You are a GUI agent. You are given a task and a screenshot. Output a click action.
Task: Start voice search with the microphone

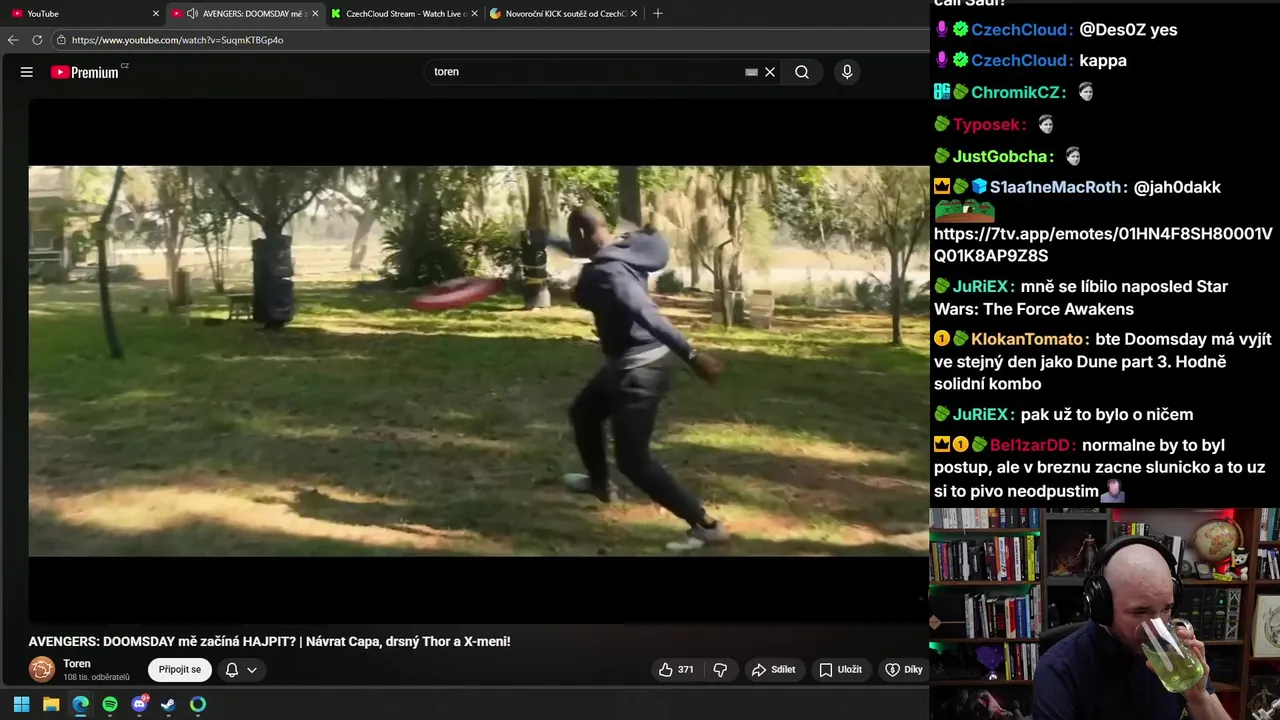[847, 72]
